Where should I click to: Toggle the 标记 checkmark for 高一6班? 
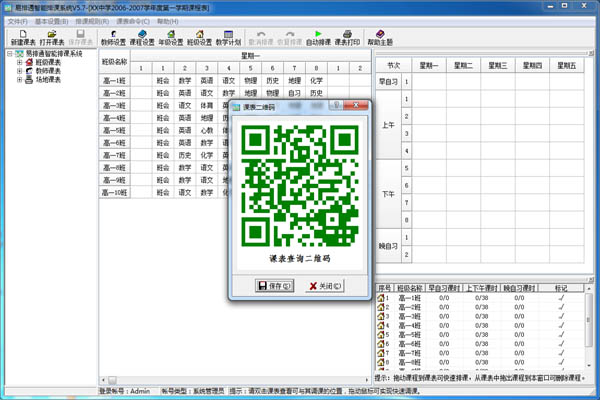pyautogui.click(x=561, y=344)
